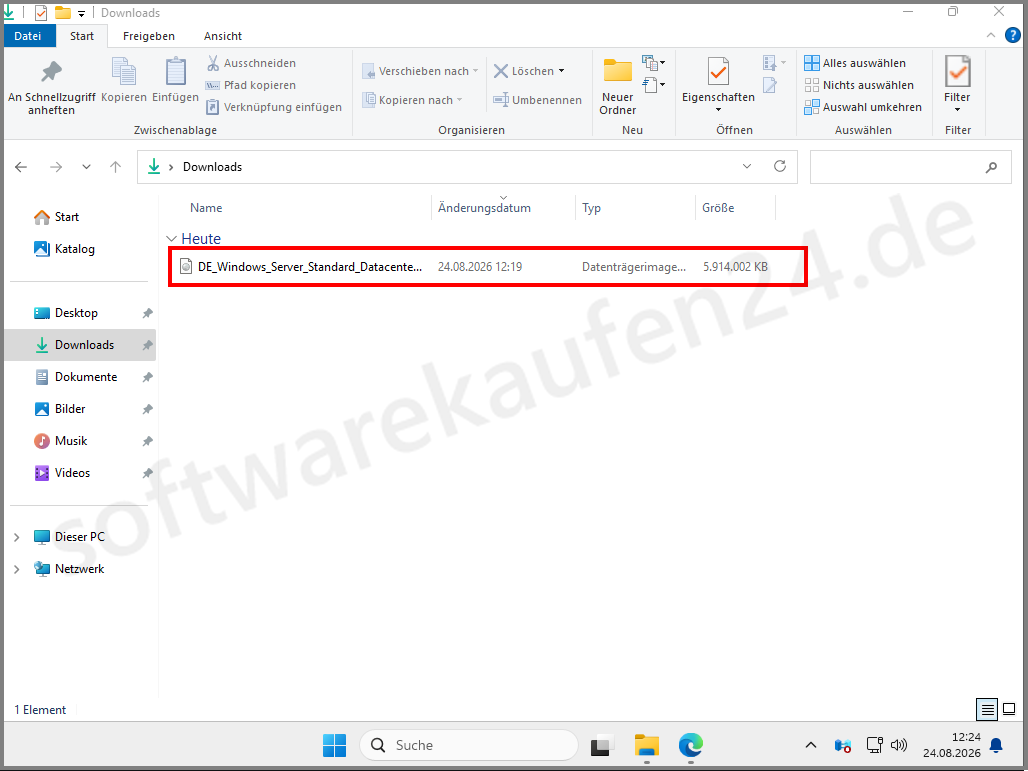Screen dimensions: 1028x771
Task: Click Verknüpfung einfügen command
Action: point(274,107)
